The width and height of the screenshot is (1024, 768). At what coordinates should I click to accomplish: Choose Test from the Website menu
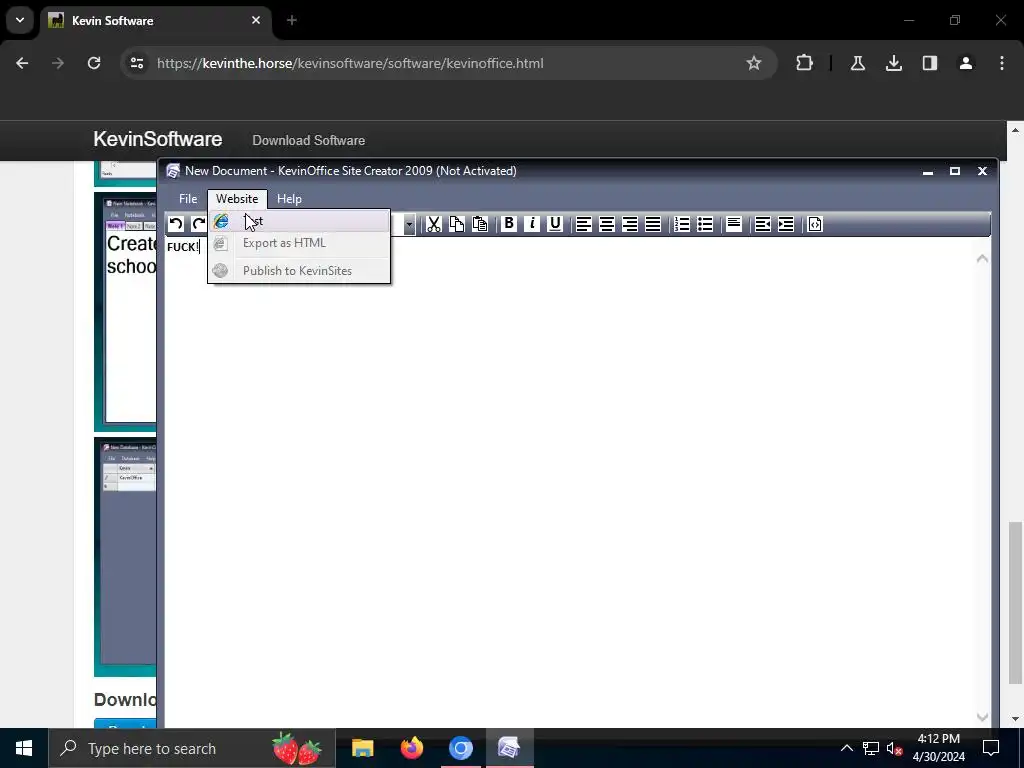coord(299,221)
